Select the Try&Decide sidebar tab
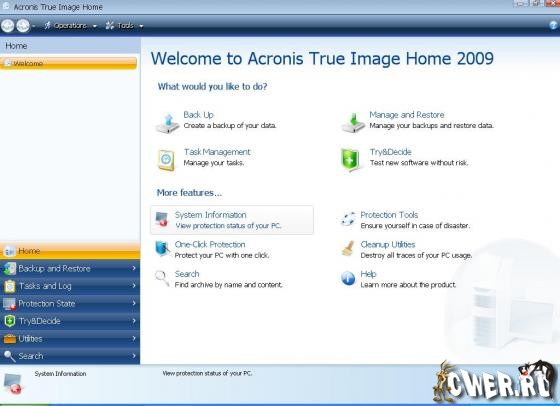The image size is (560, 406). [x=70, y=321]
